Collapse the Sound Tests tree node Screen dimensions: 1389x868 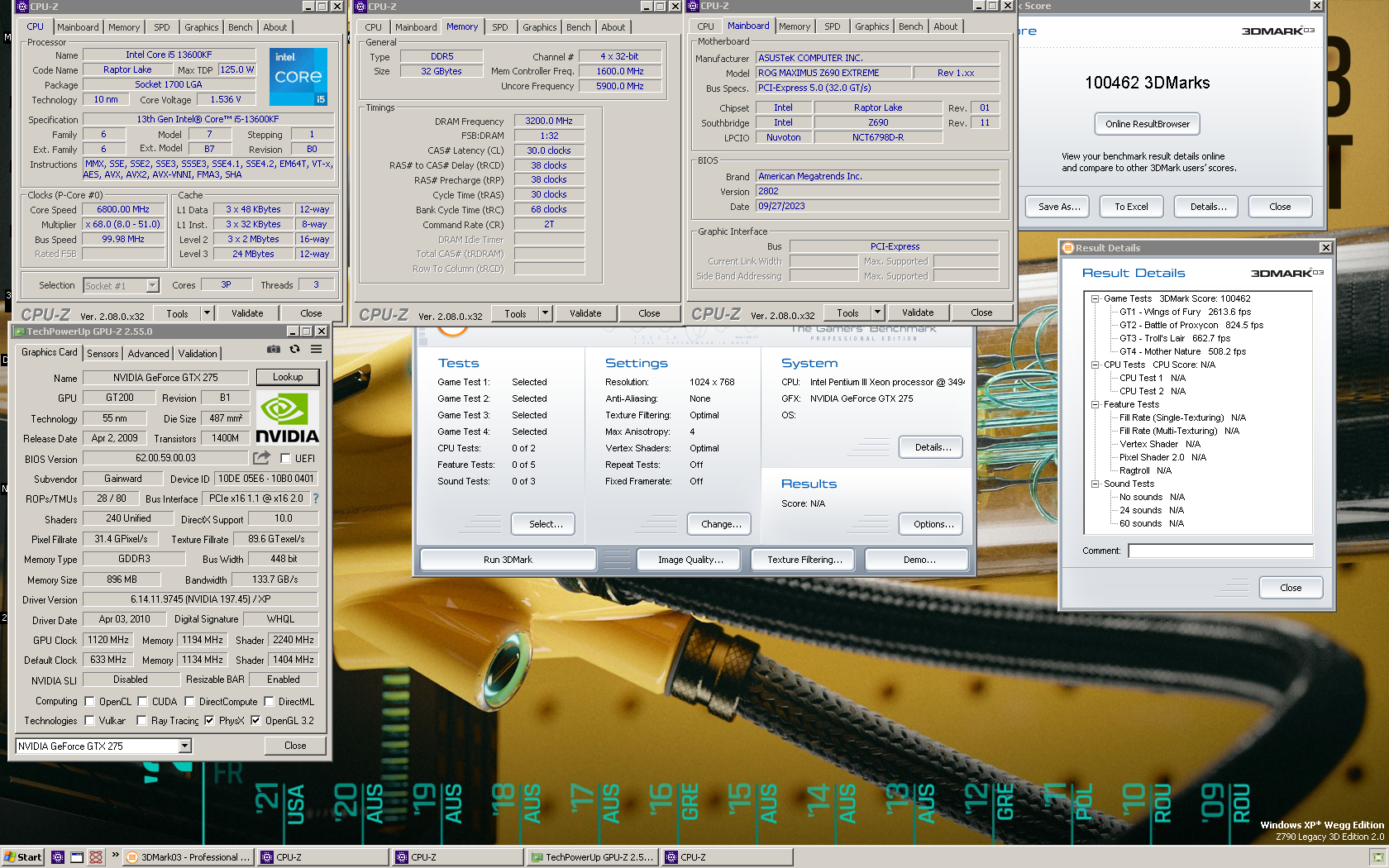click(1095, 484)
